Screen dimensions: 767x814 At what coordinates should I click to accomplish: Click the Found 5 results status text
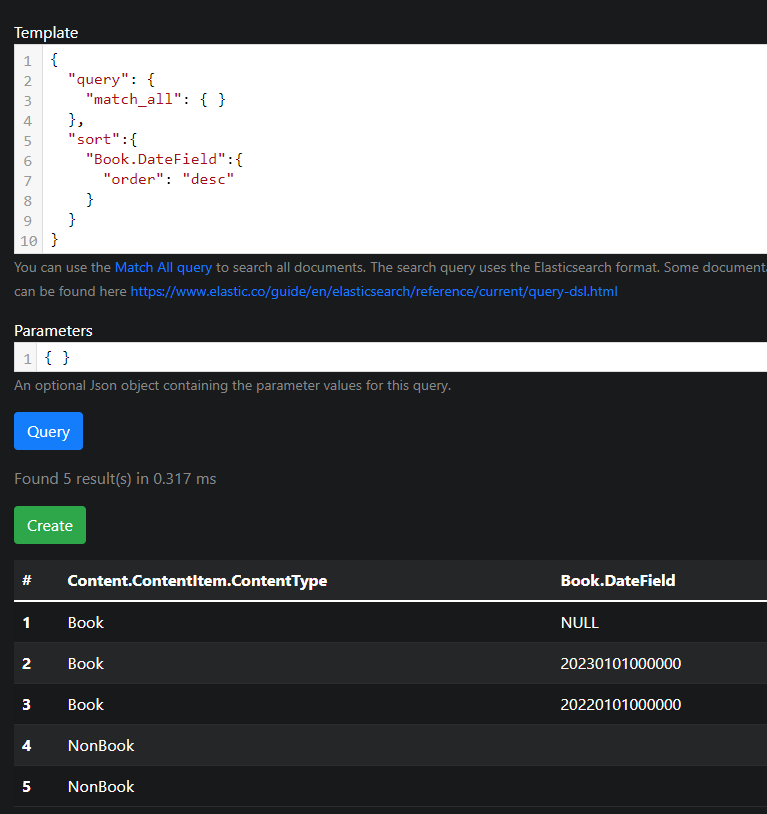115,478
